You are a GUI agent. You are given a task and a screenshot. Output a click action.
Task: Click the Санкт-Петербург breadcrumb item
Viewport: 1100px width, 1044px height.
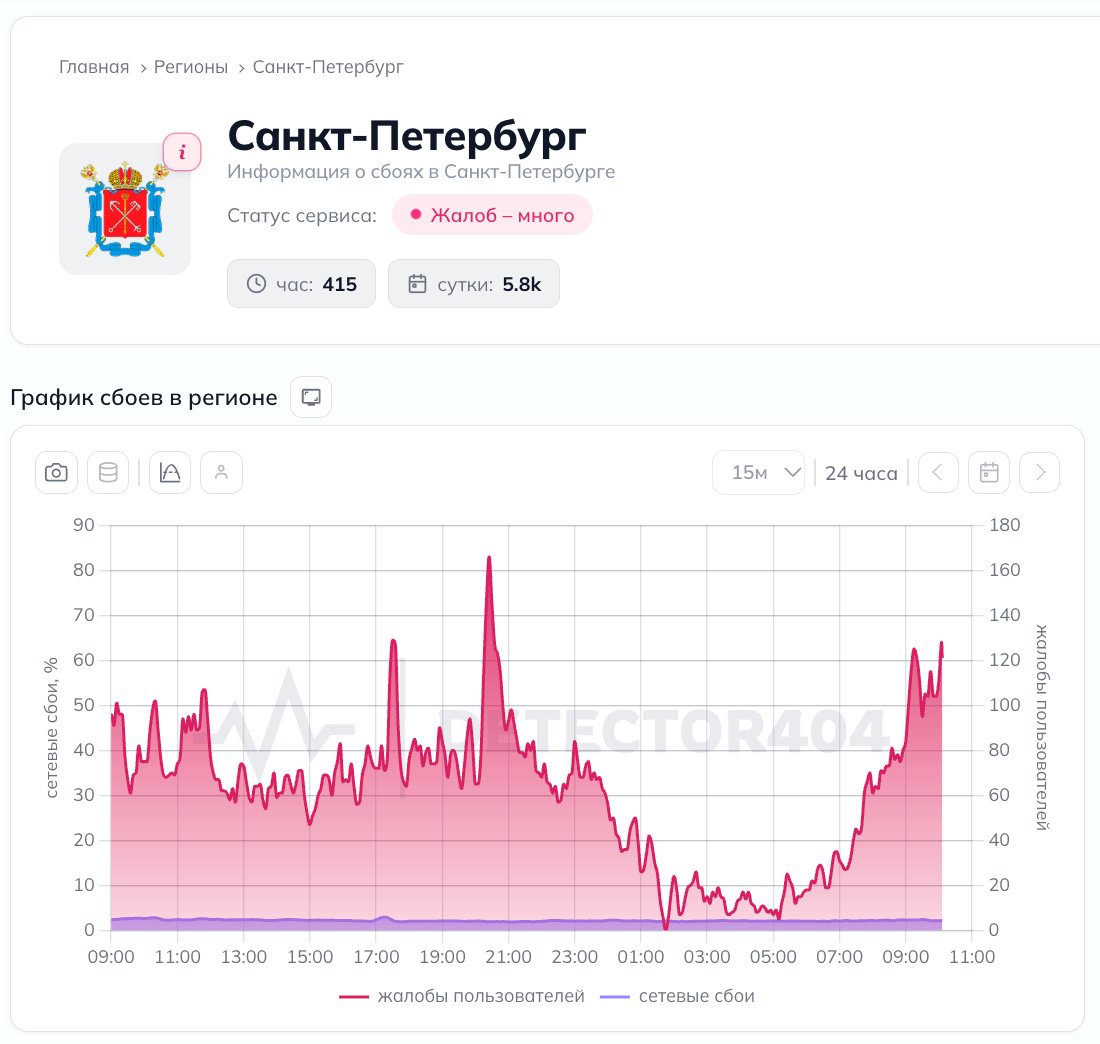click(328, 67)
